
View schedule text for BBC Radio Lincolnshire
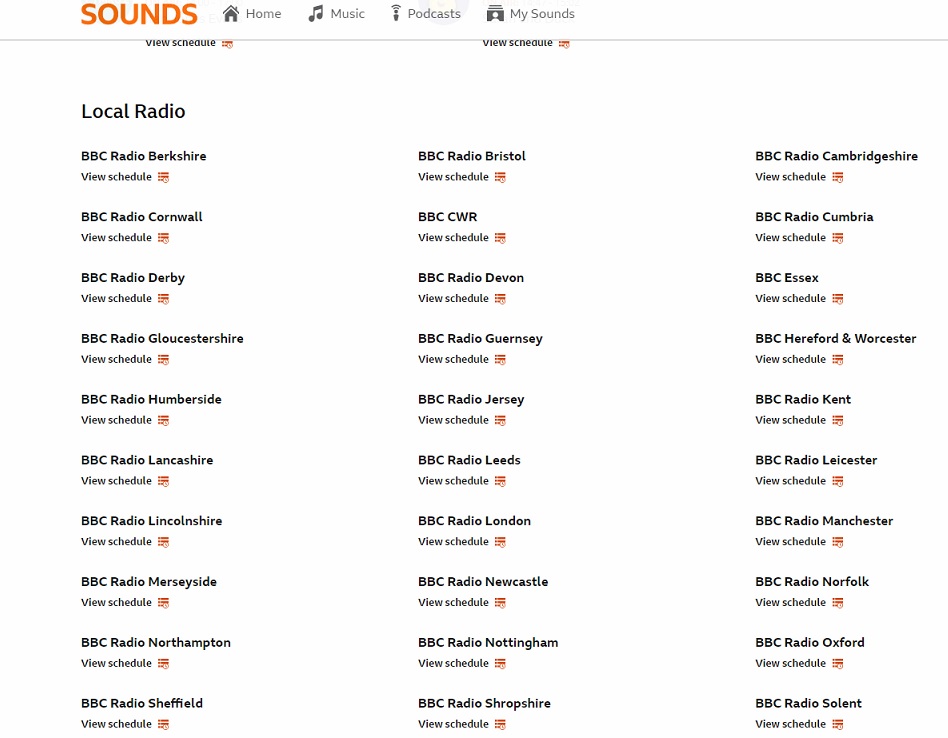[x=116, y=542]
